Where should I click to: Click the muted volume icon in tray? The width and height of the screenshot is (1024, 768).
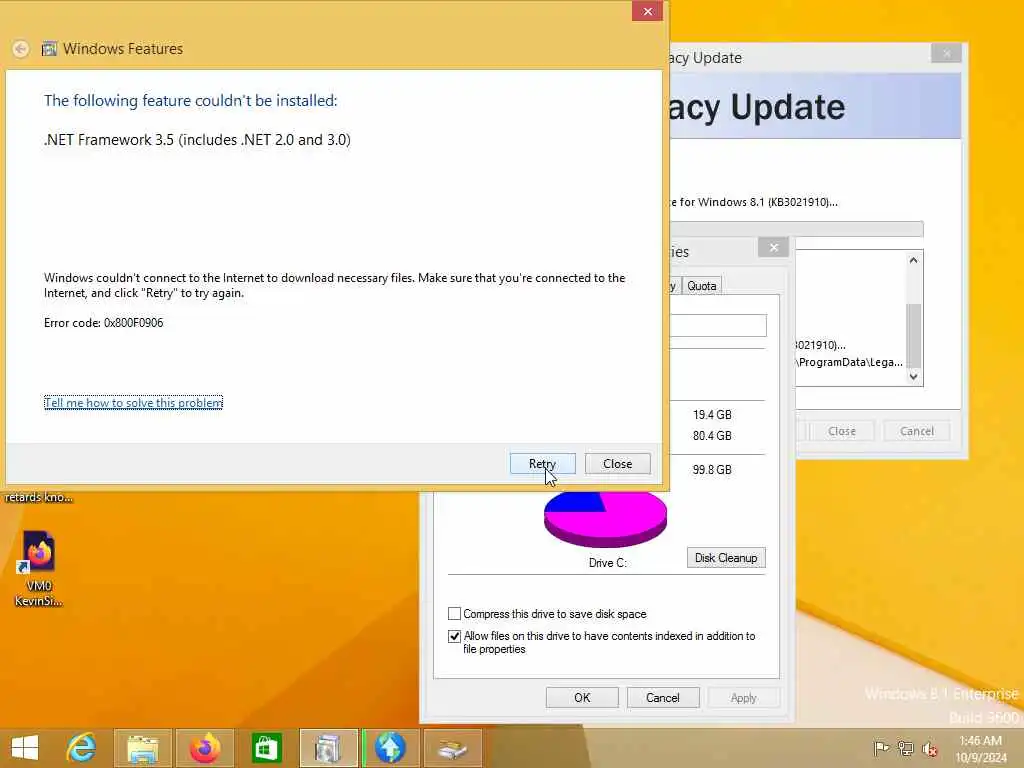click(x=930, y=748)
